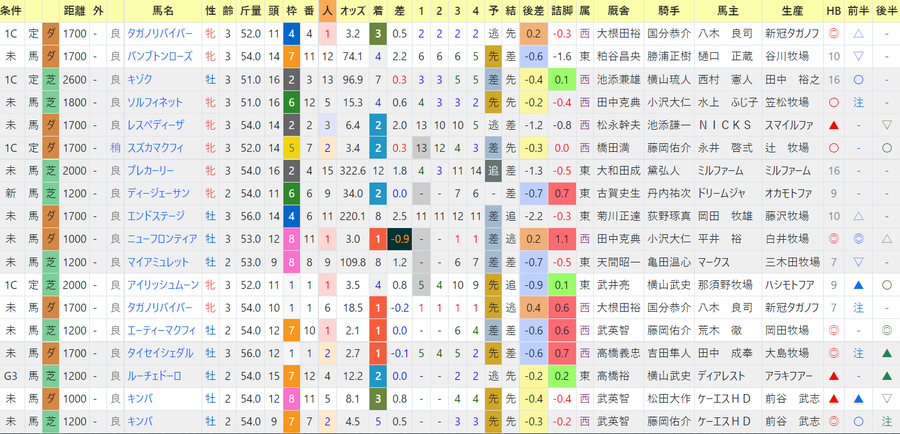The image size is (900, 434).
Task: Click yellow frame 5 cell in スズカマクフィ row
Action: 292,148
